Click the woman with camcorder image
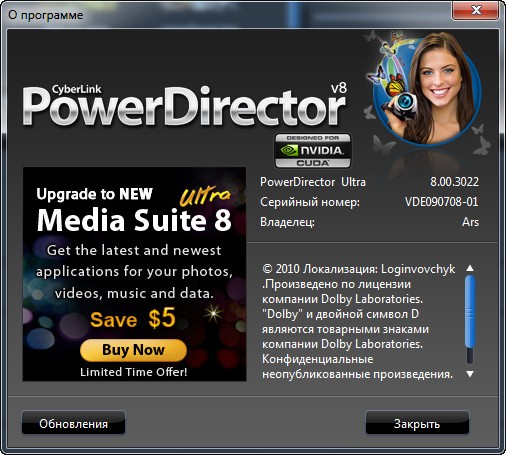This screenshot has height=455, width=506. click(427, 90)
